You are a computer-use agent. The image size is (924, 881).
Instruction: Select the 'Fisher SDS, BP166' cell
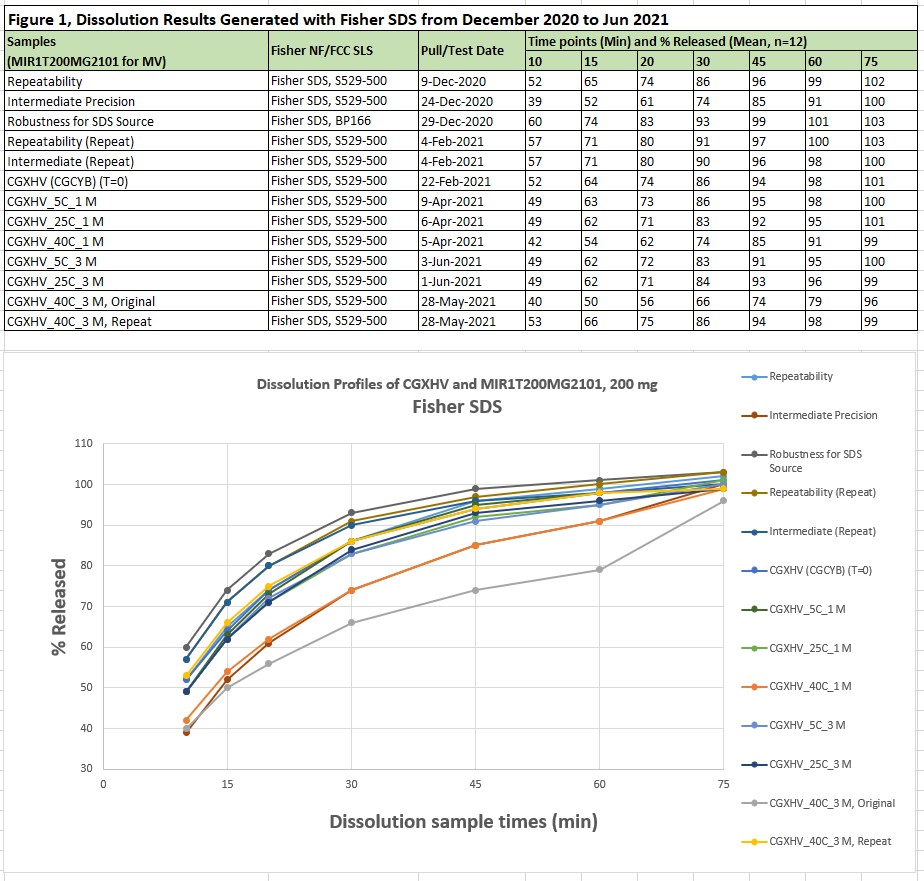point(344,121)
